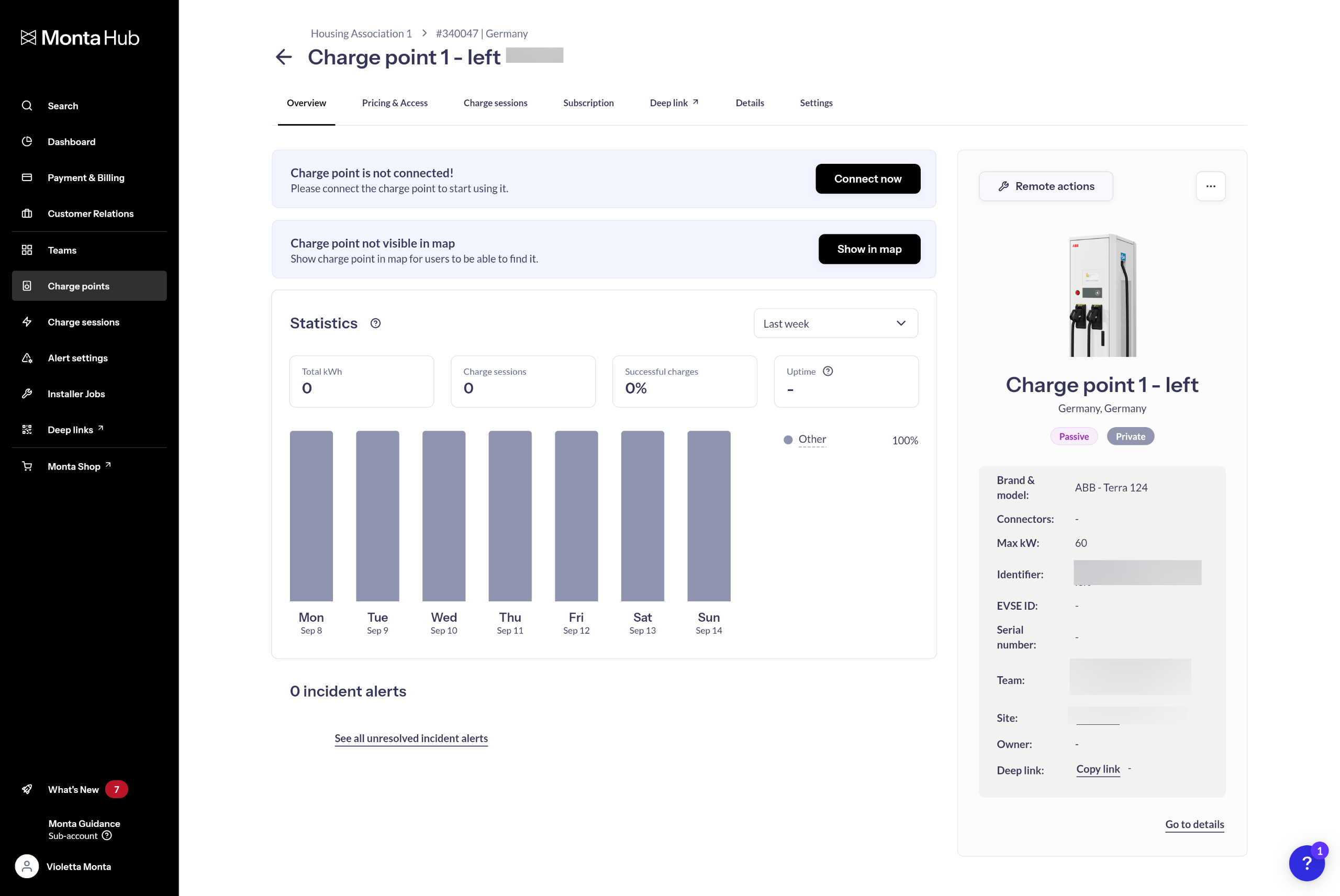Image resolution: width=1340 pixels, height=896 pixels.
Task: Click the Copy link deep link
Action: [1098, 769]
